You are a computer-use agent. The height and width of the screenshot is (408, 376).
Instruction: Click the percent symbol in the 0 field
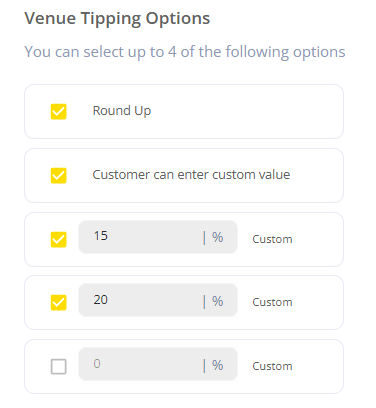click(x=218, y=365)
